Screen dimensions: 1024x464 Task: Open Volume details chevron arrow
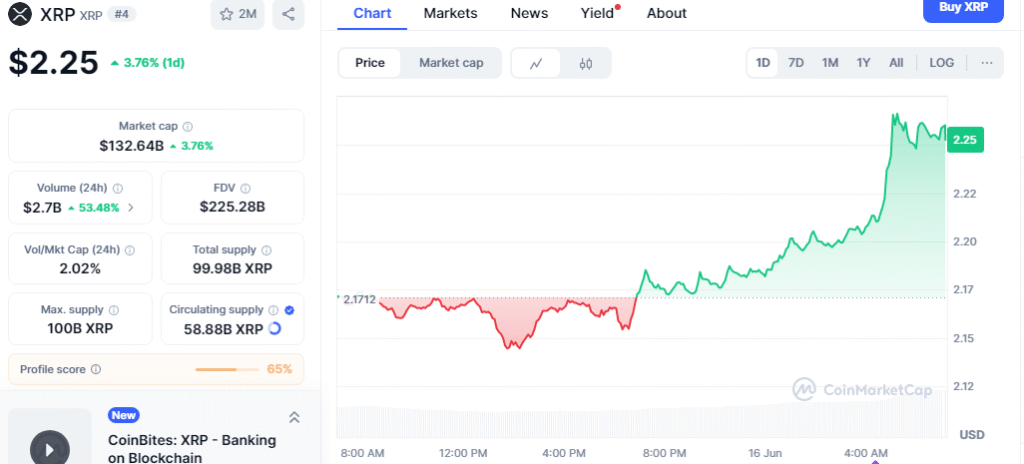coord(131,208)
